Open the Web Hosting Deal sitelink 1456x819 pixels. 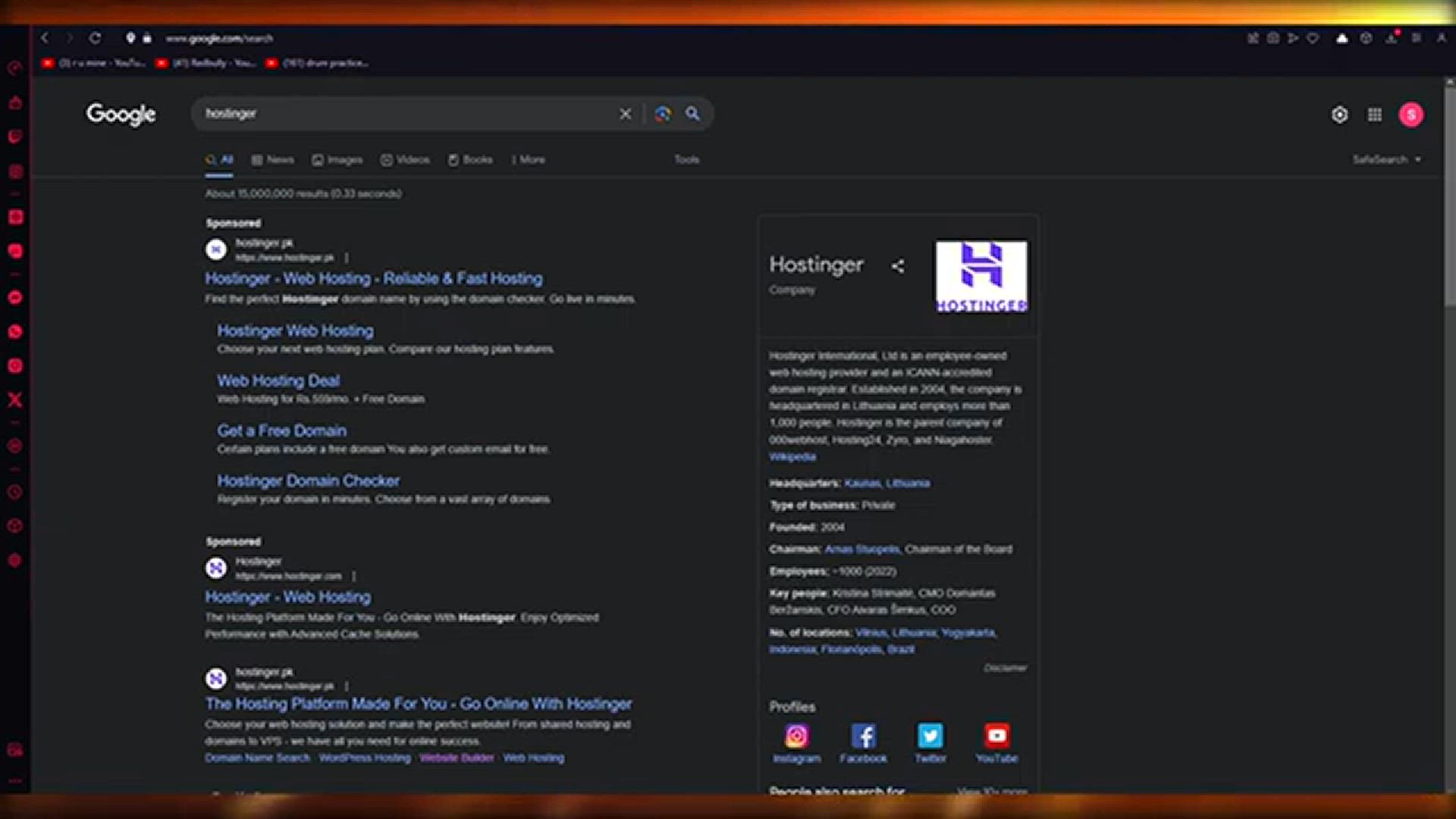pos(278,381)
